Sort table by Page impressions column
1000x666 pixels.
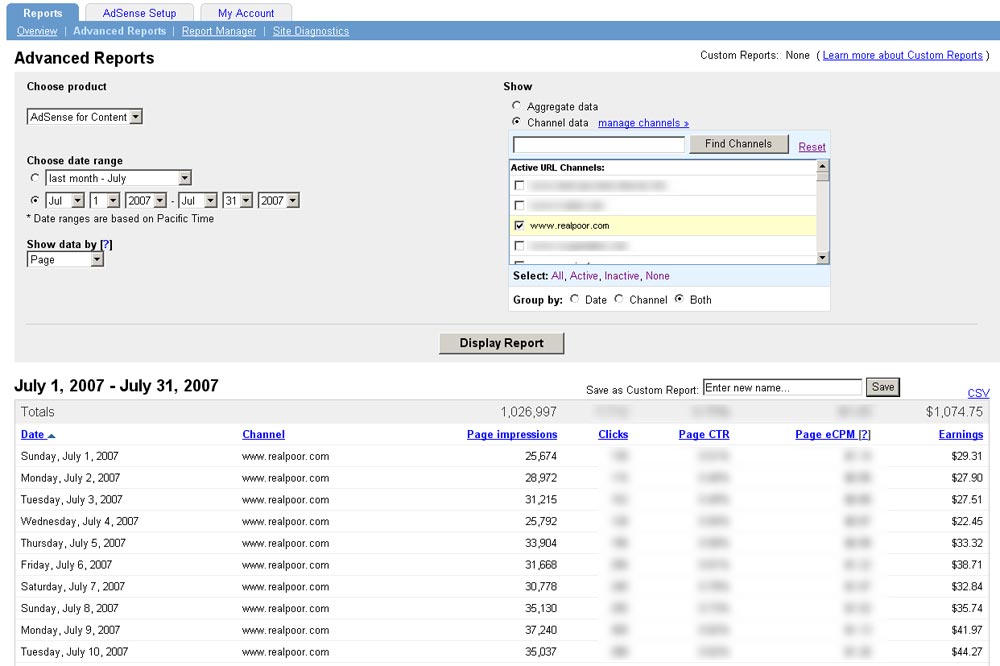pyautogui.click(x=511, y=435)
